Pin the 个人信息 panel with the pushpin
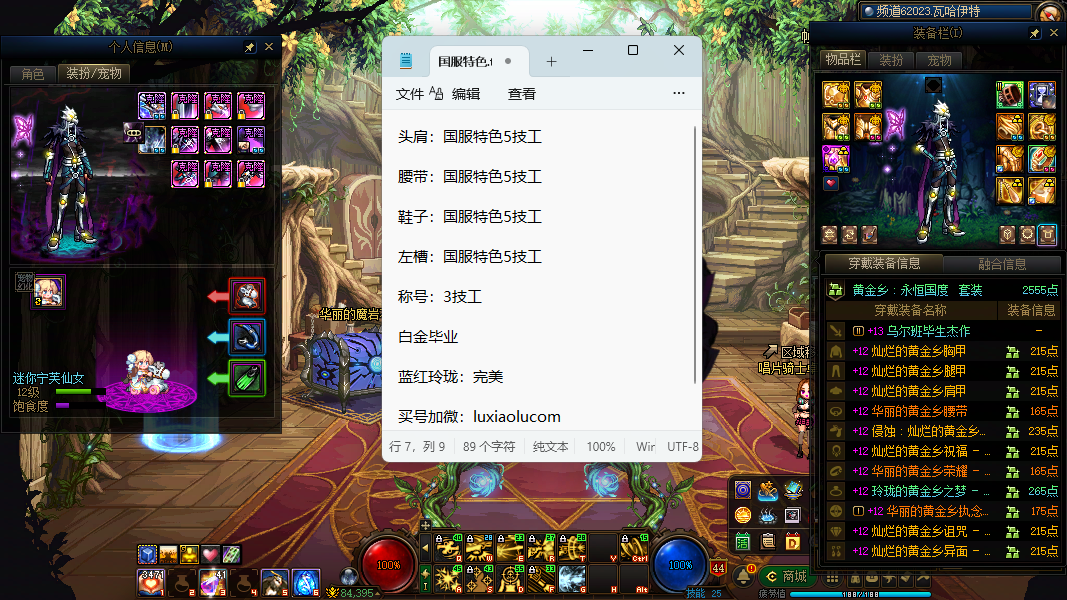The height and width of the screenshot is (600, 1067). tap(250, 47)
